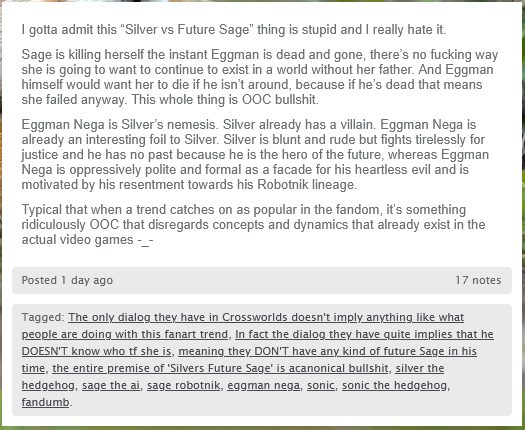Click the phrase 'This whole thing is OOC bullshit'

[x=224, y=100]
